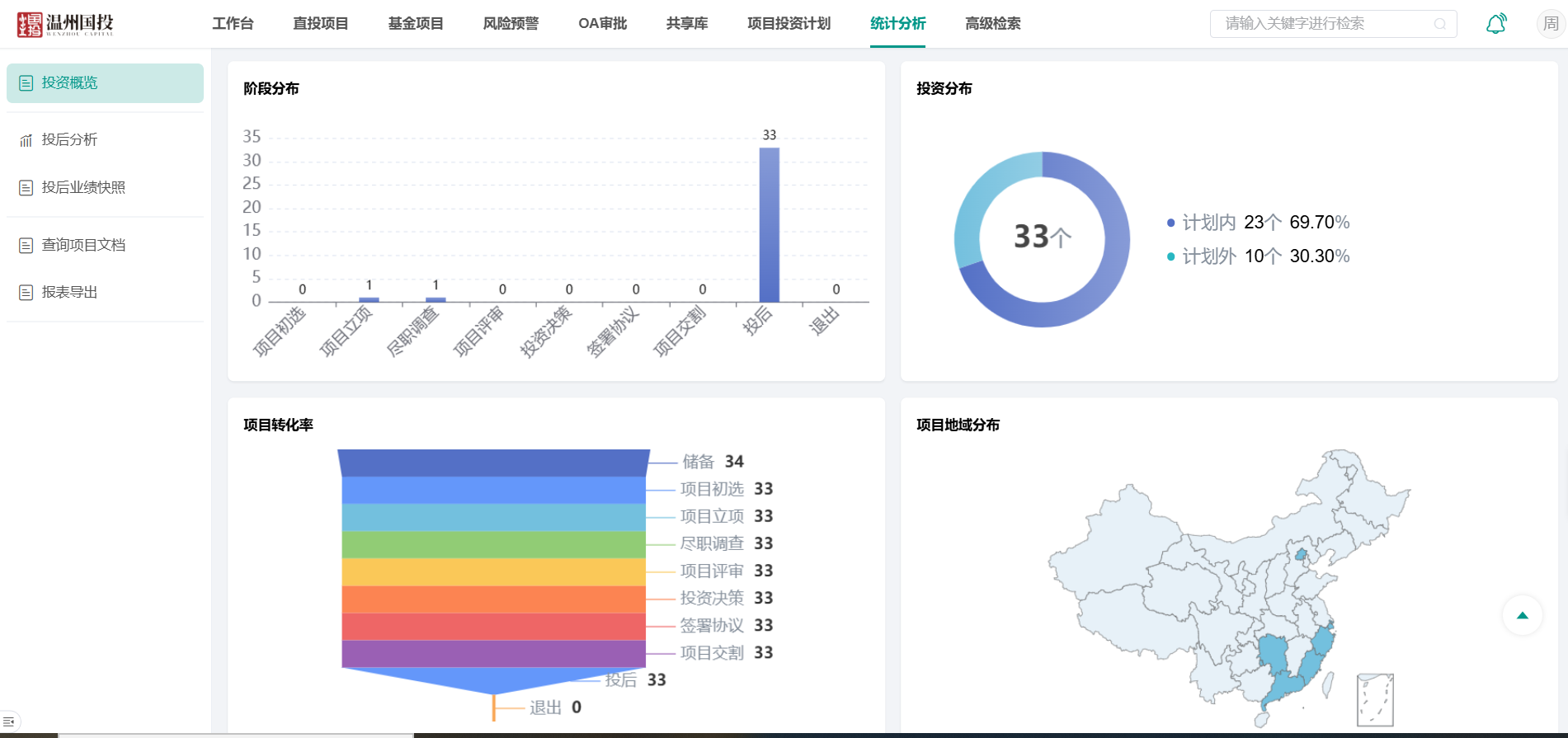Open 查询项目文档 from the sidebar
This screenshot has width=1568, height=738.
[83, 245]
